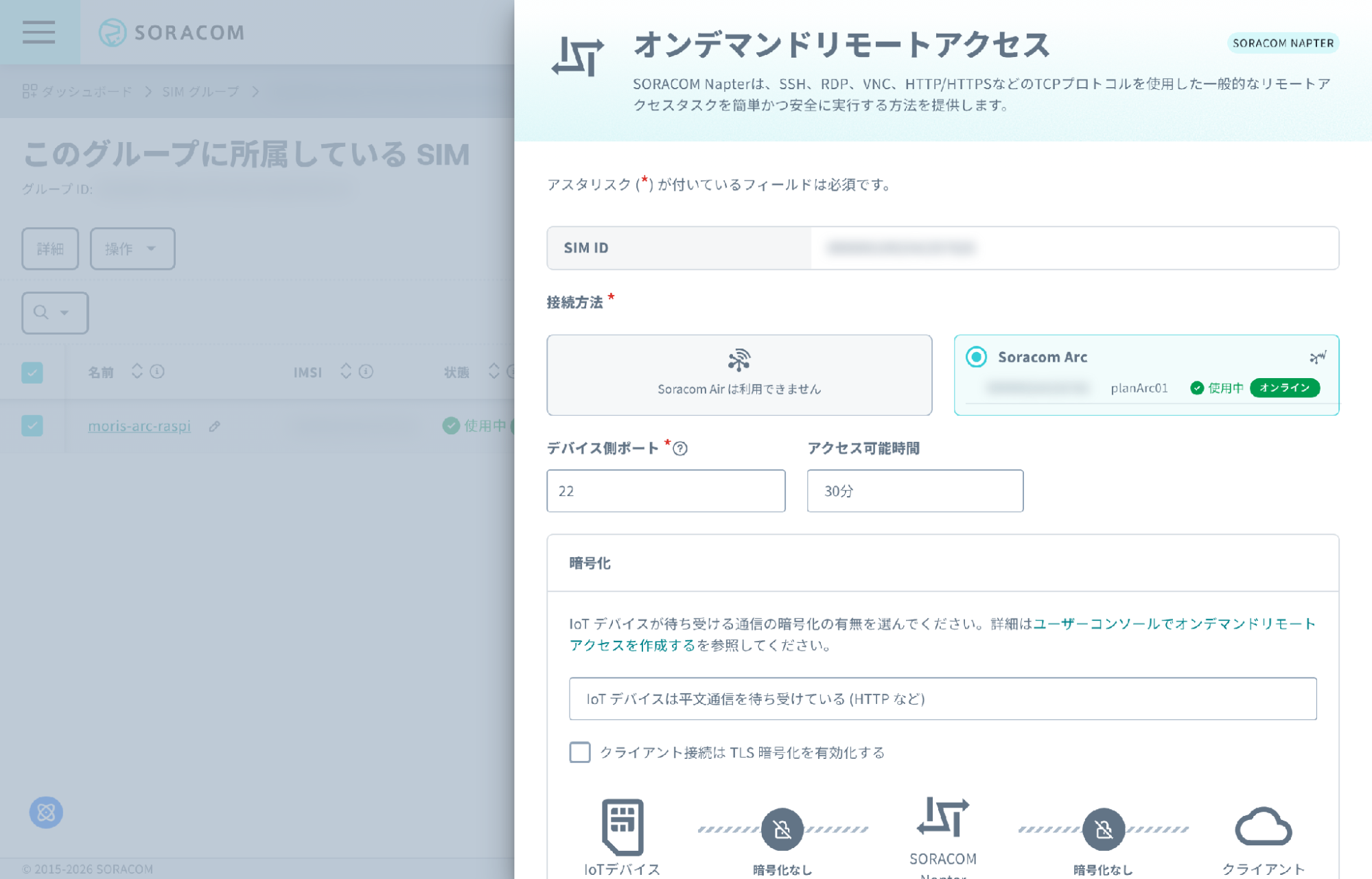
Task: Open the ダッシュボード breadcrumb link
Action: [86, 91]
